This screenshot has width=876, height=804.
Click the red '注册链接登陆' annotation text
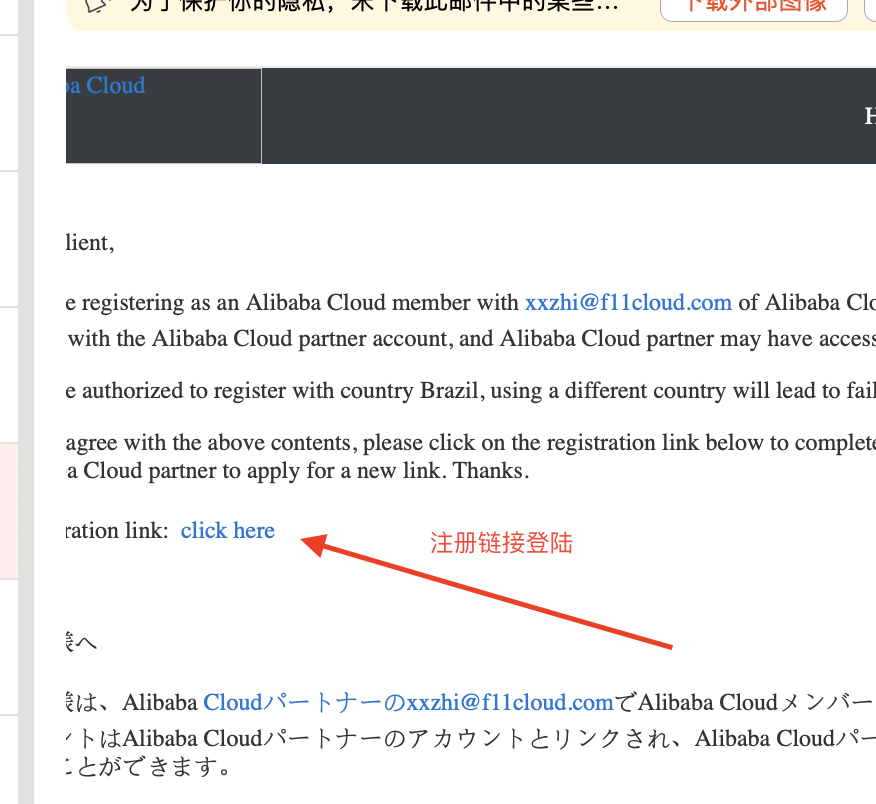pyautogui.click(x=501, y=543)
